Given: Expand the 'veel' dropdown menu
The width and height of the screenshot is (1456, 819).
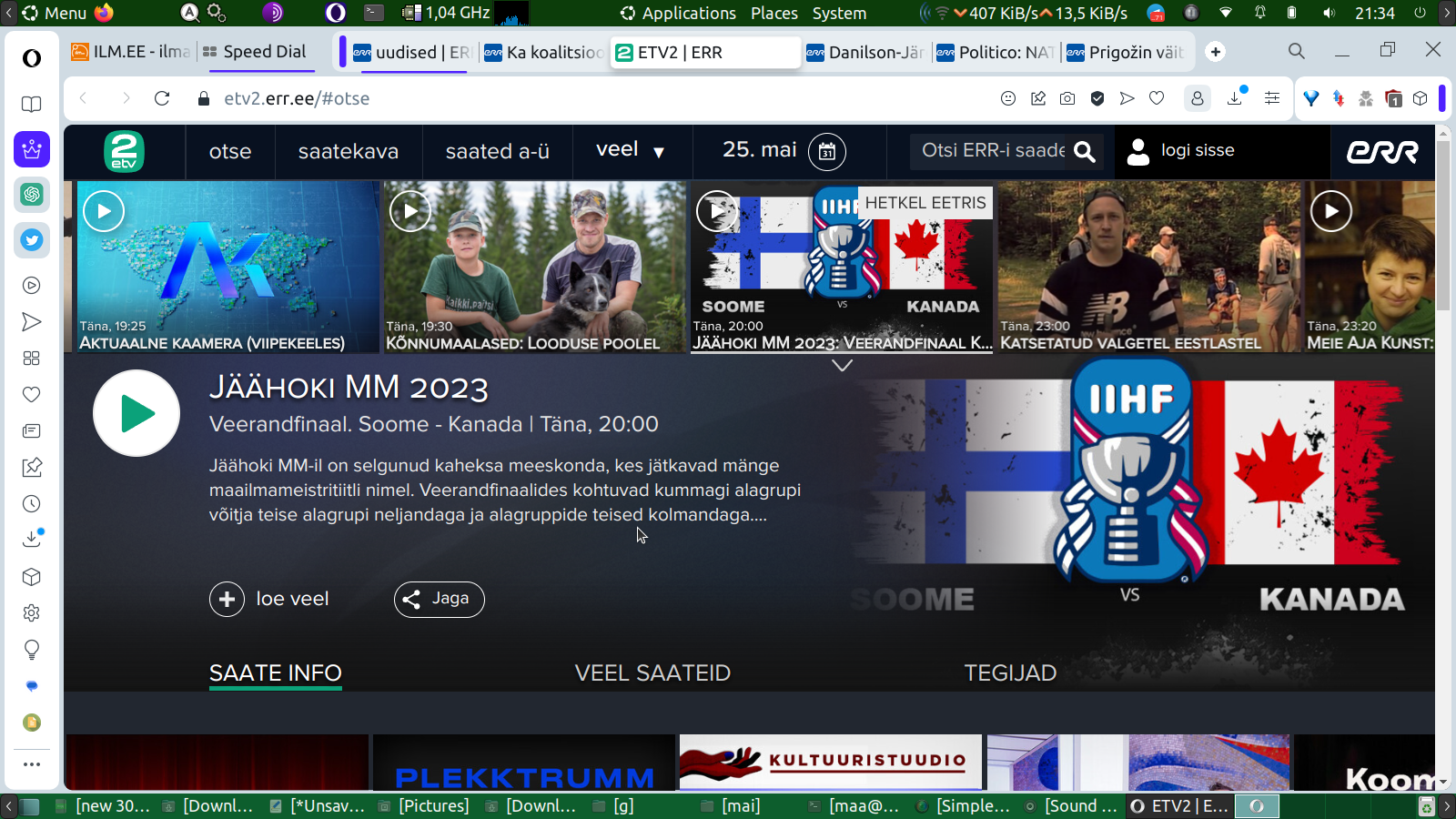Looking at the screenshot, I should pos(631,150).
